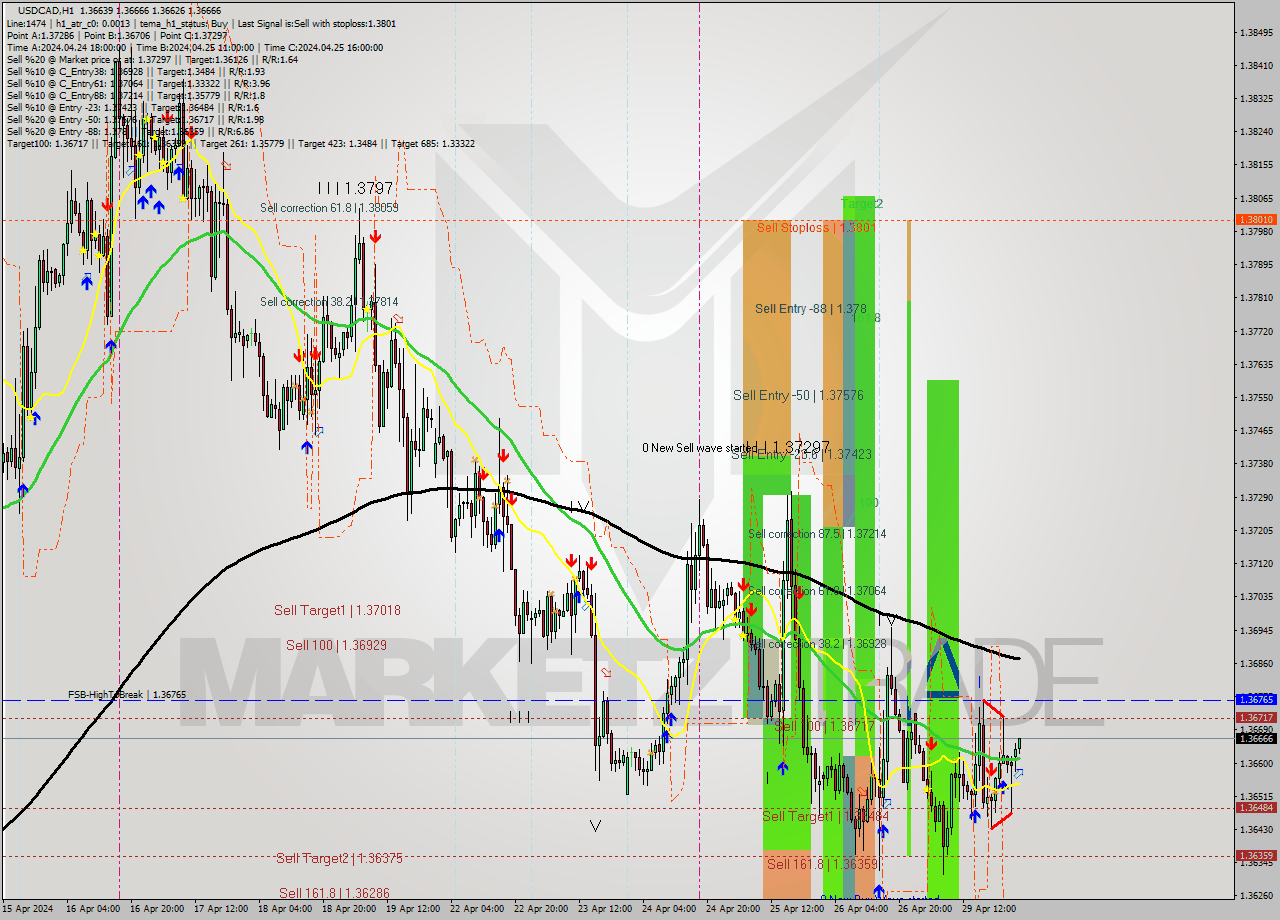Click 'Sell correction 87.5 | 1.37214' label
Viewport: 1280px width, 920px height.
[x=817, y=534]
